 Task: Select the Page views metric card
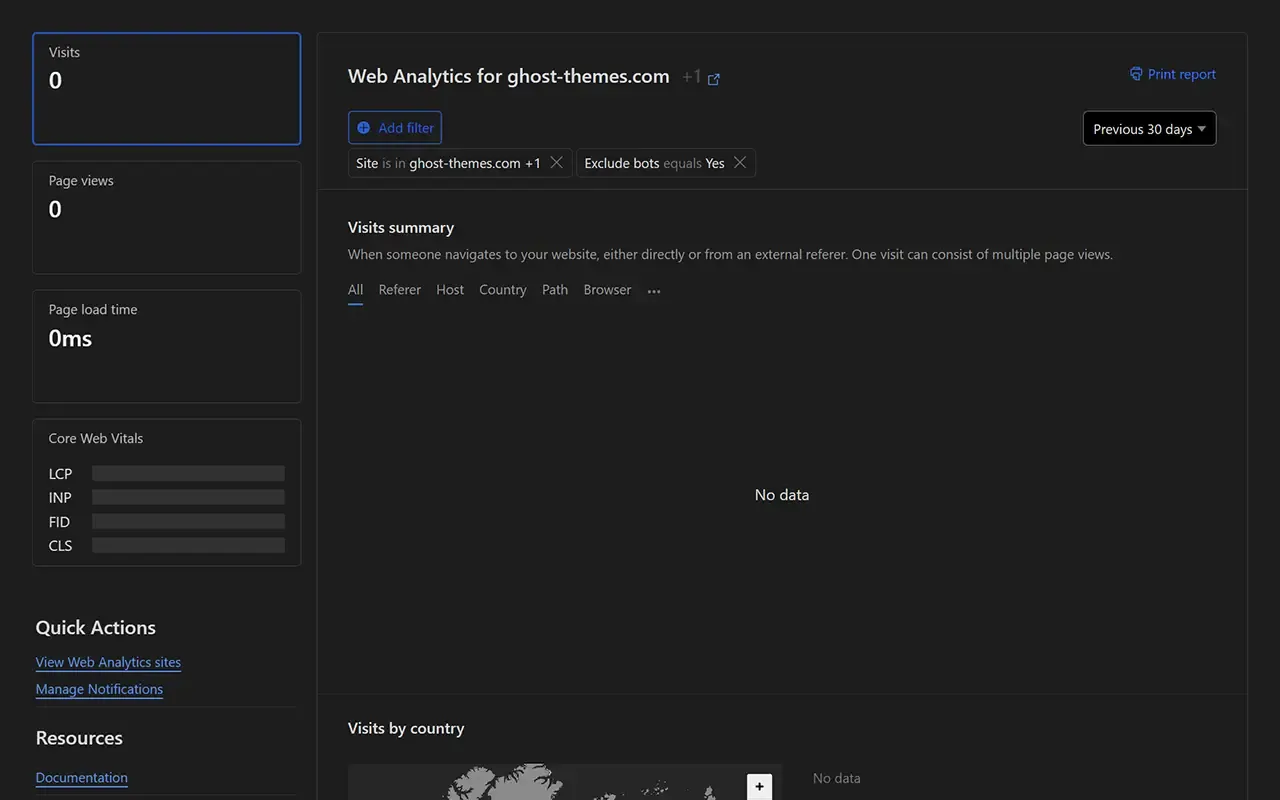point(167,218)
